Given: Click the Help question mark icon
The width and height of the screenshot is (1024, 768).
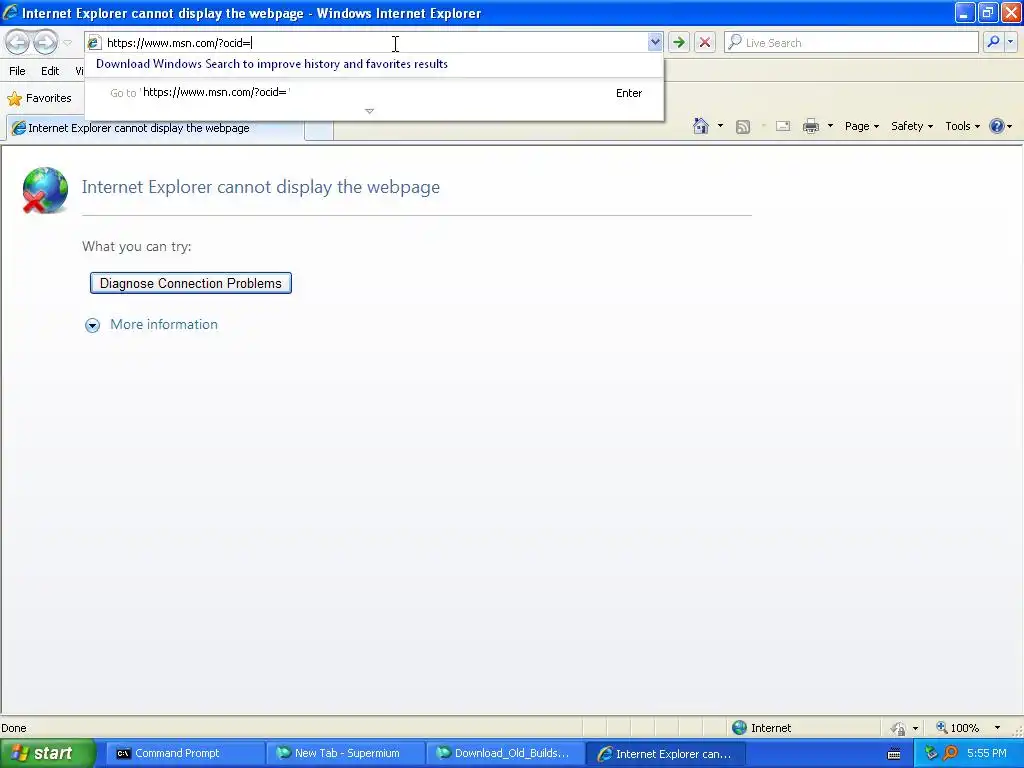Looking at the screenshot, I should [997, 126].
